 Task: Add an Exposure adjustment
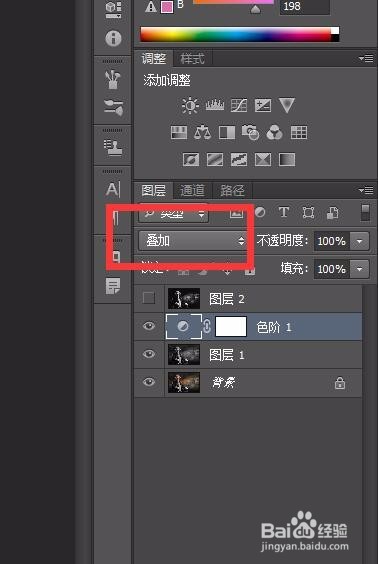[x=263, y=106]
